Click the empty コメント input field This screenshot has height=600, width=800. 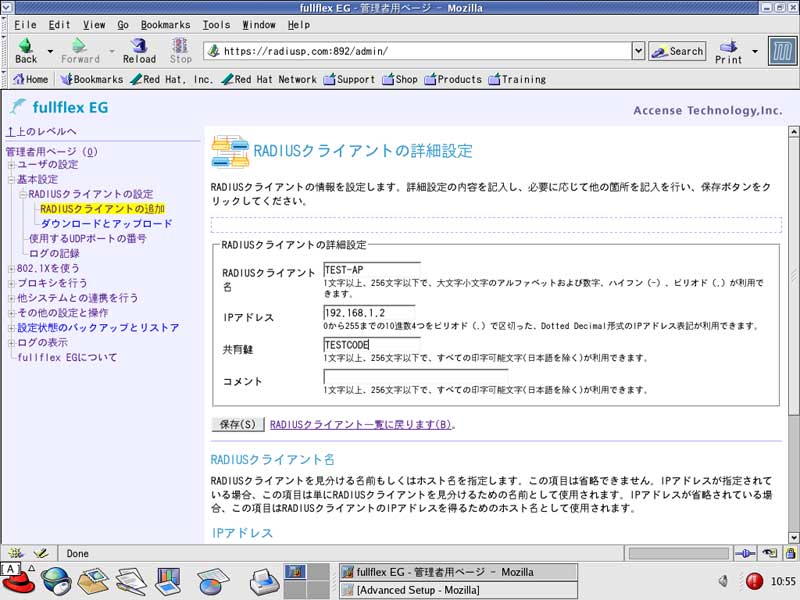[416, 377]
